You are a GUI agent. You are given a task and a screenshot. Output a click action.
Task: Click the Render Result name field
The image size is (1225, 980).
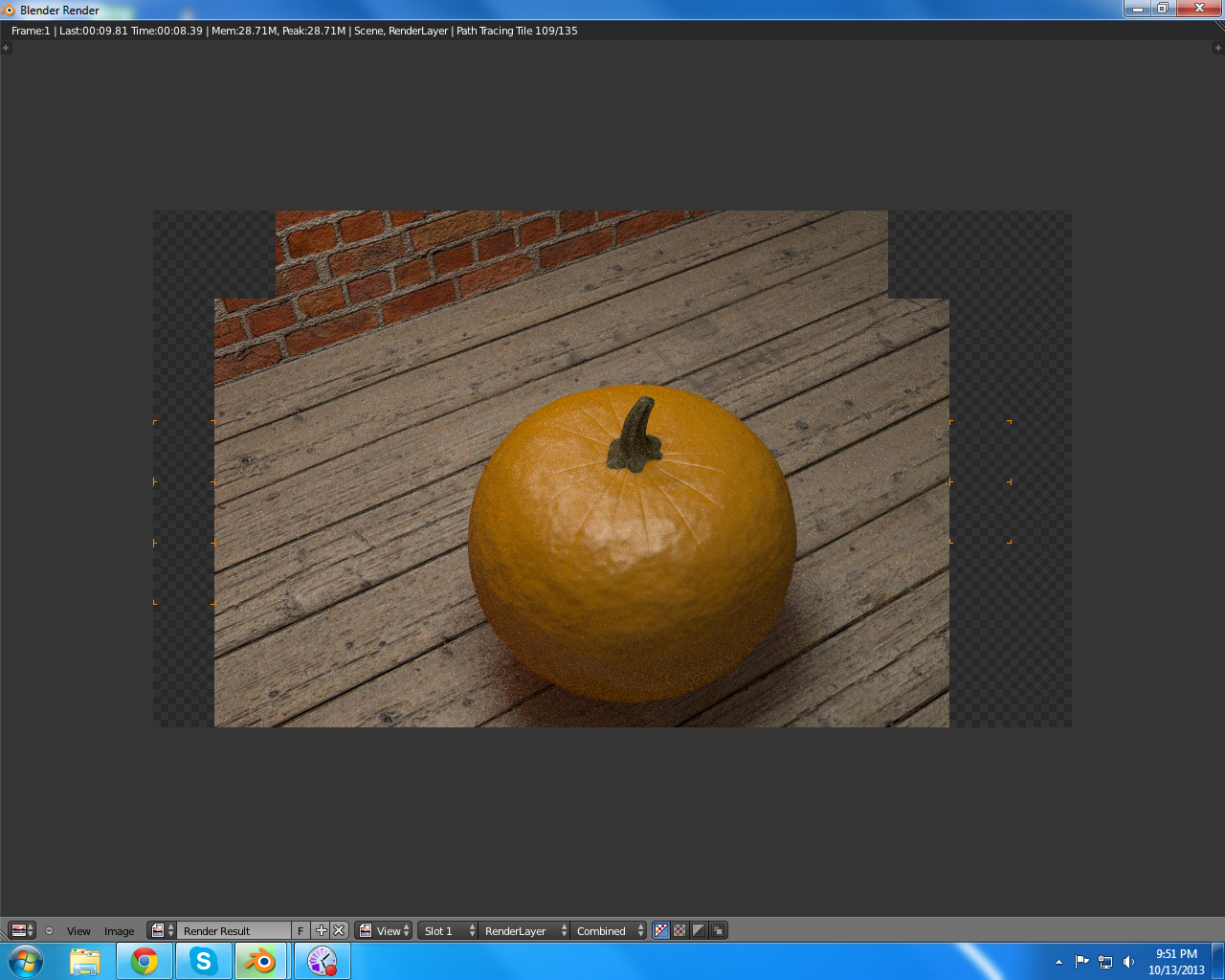(x=234, y=931)
